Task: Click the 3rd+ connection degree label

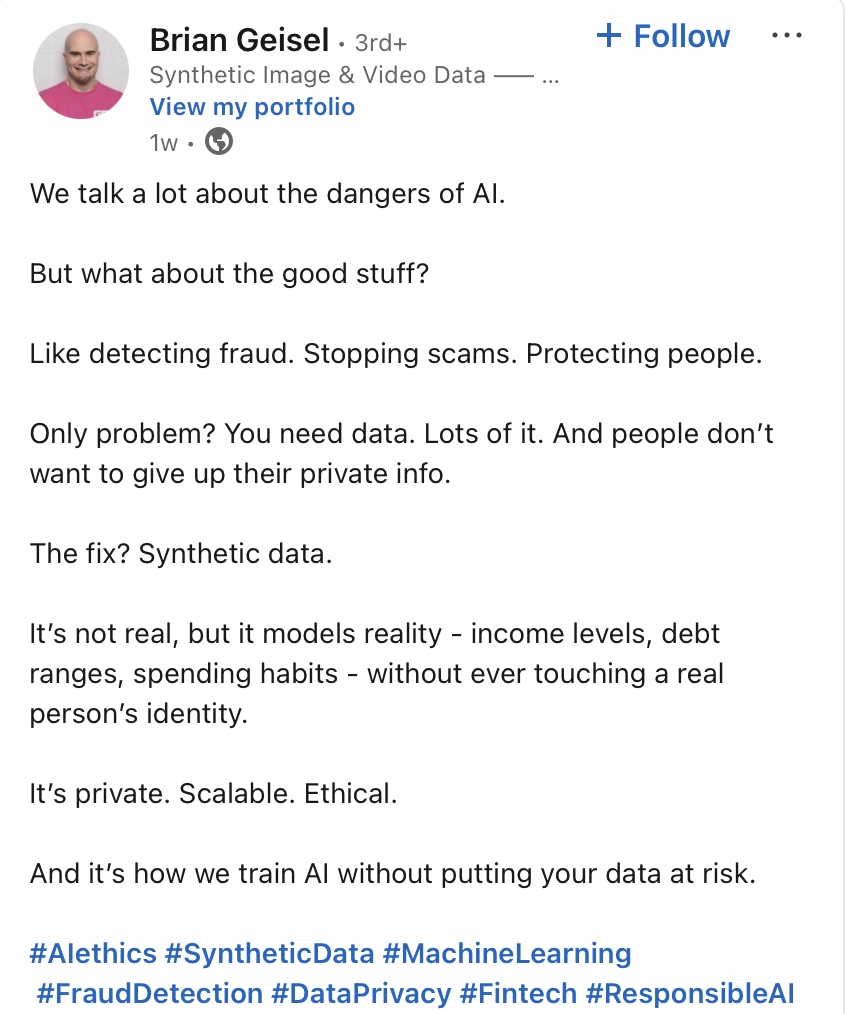Action: point(381,43)
